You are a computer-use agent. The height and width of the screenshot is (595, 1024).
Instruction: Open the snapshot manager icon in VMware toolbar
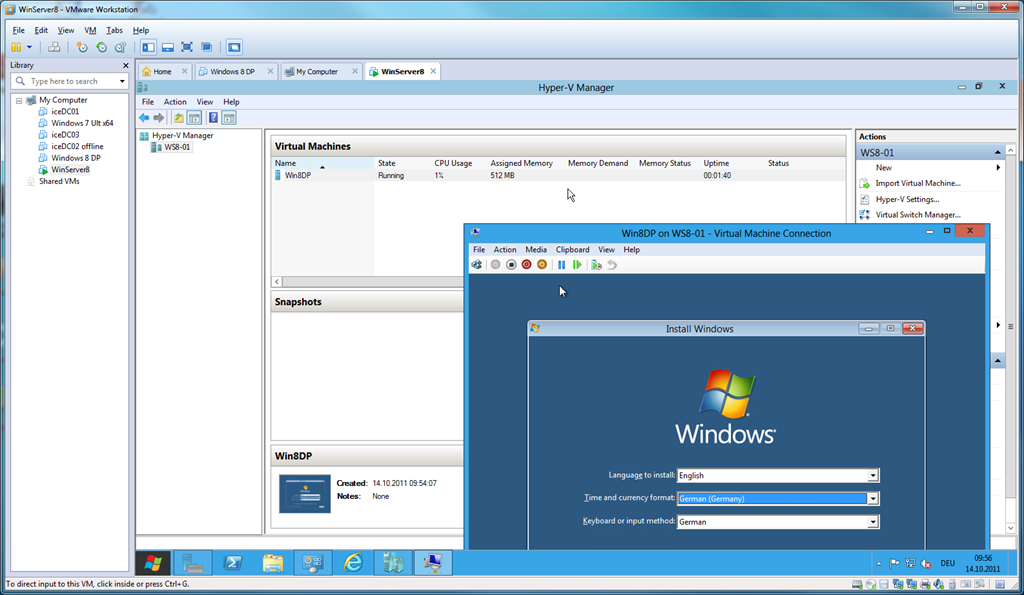(x=120, y=47)
